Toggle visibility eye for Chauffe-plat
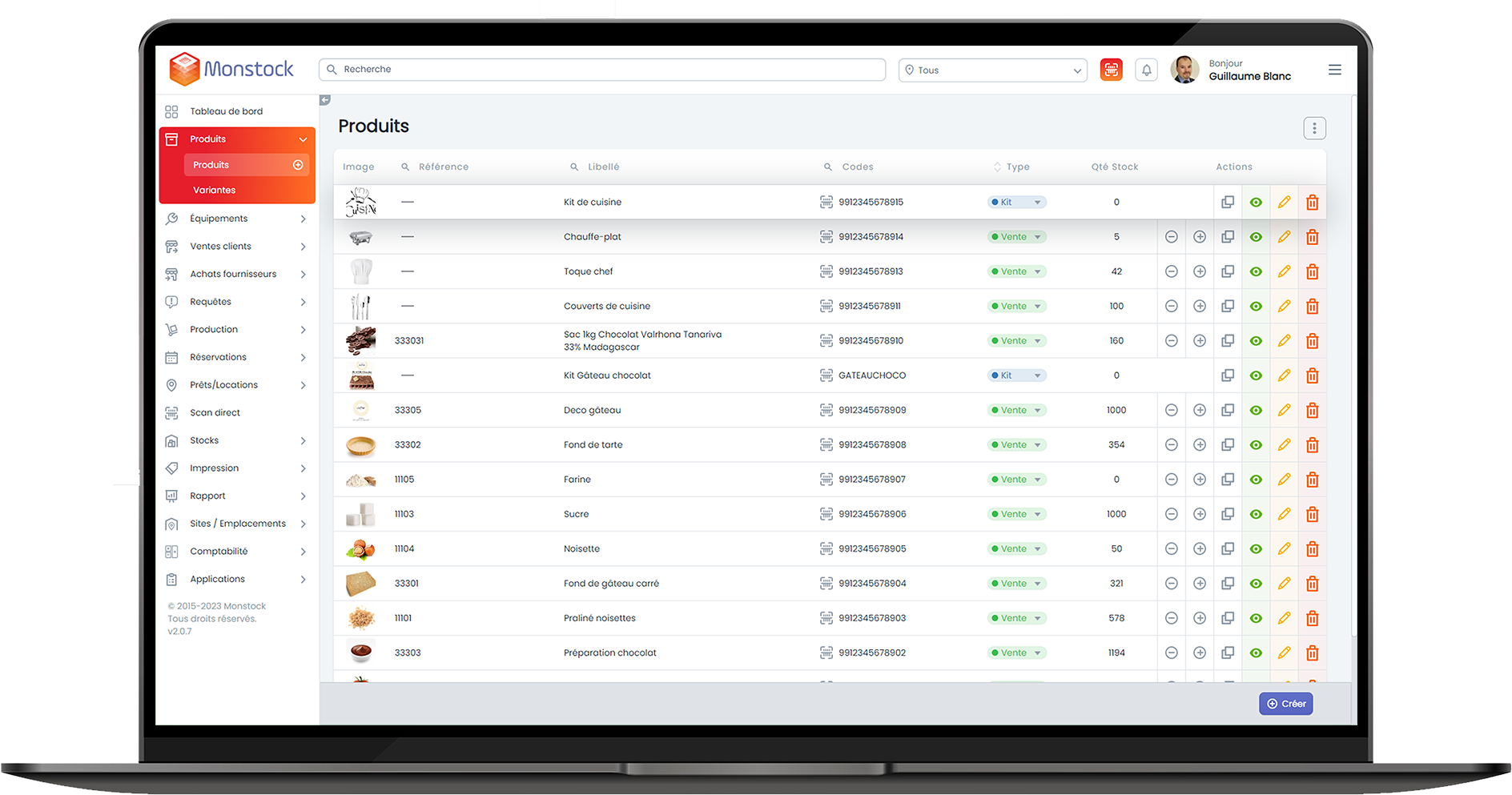 [1256, 237]
